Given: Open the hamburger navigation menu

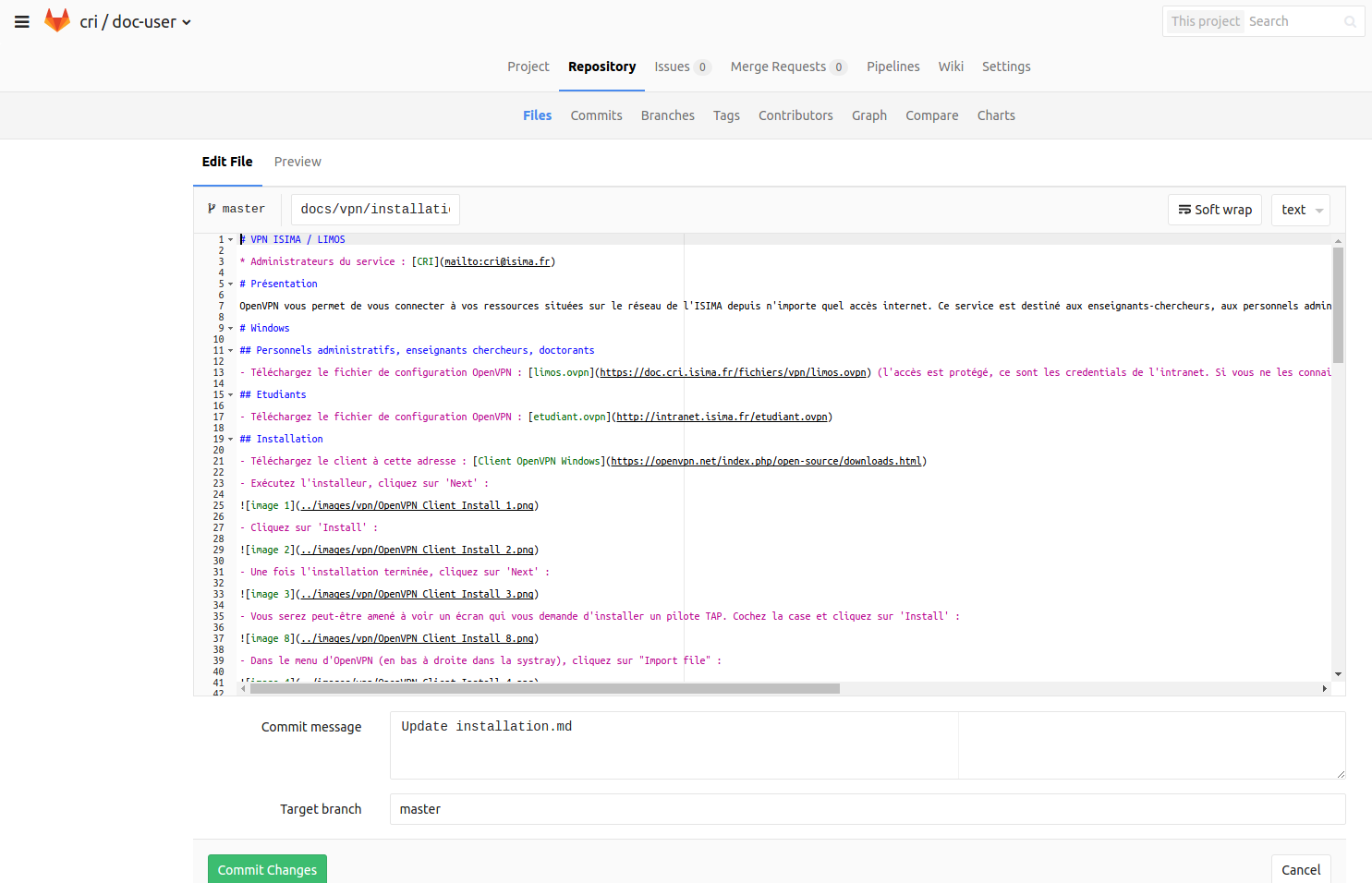Looking at the screenshot, I should (x=22, y=21).
